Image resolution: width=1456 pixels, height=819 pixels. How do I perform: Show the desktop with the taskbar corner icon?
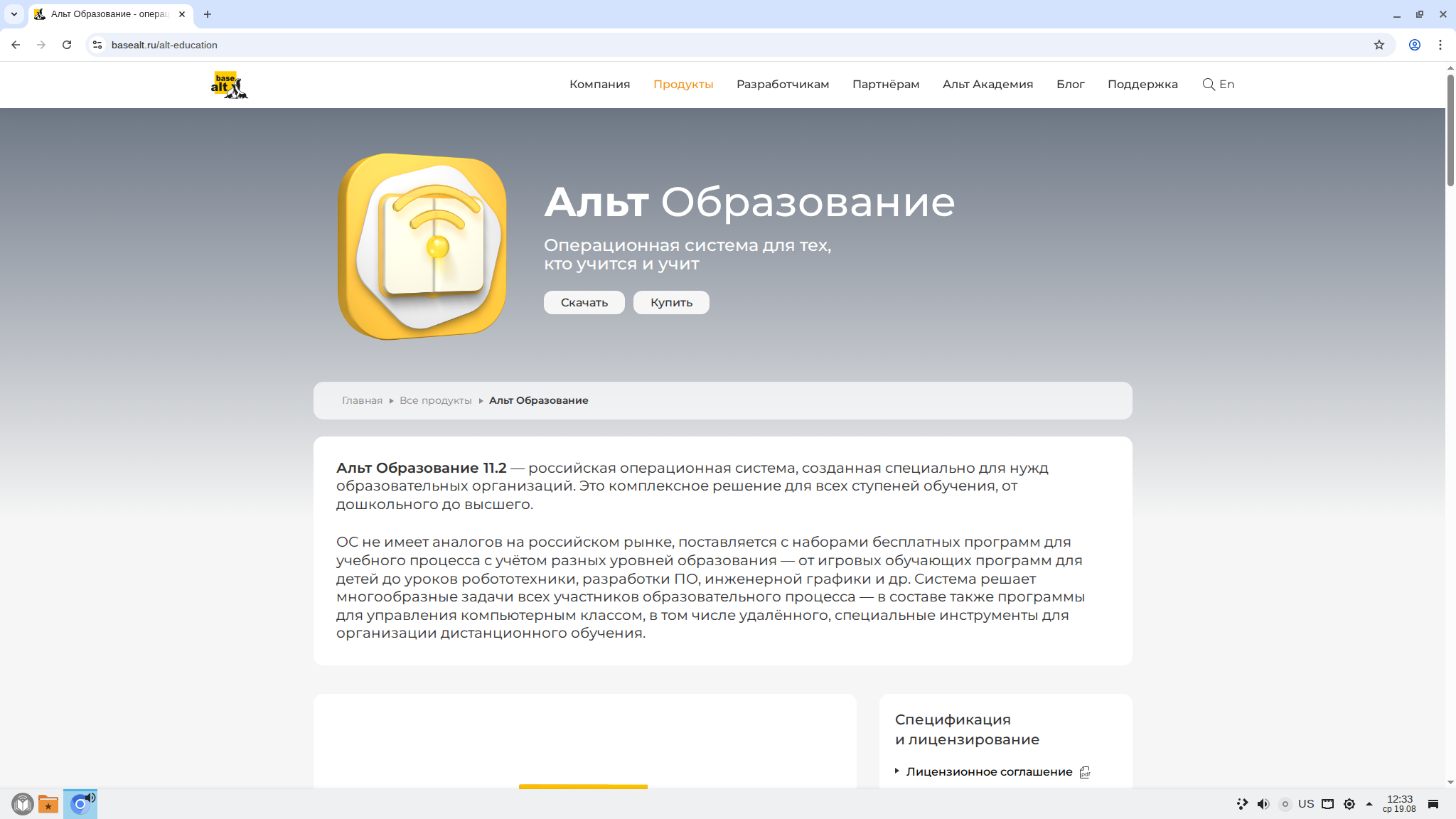pyautogui.click(x=1433, y=804)
